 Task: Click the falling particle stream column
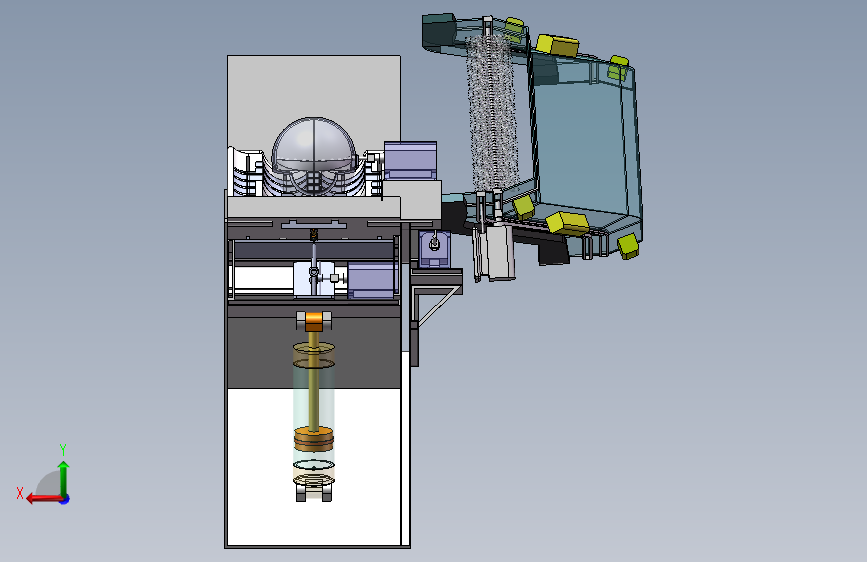492,111
